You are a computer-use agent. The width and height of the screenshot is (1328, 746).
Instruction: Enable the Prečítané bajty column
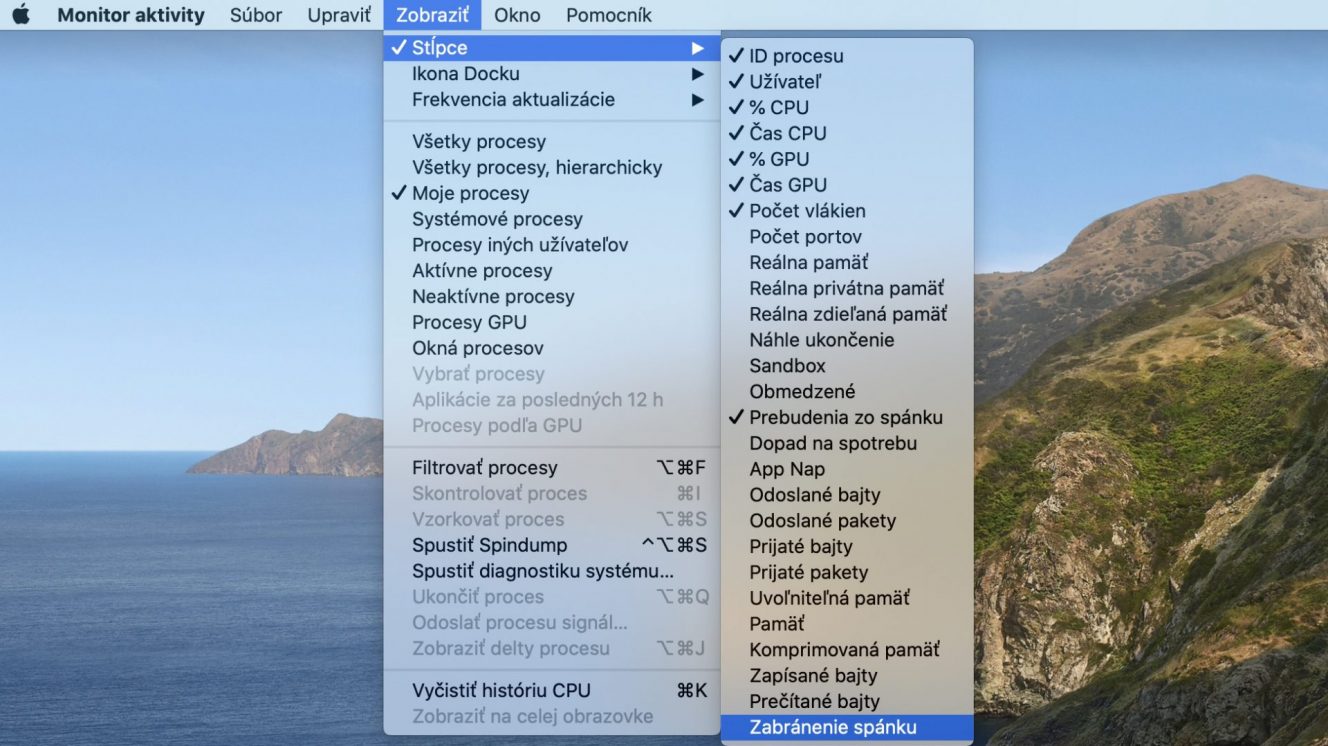(847, 702)
